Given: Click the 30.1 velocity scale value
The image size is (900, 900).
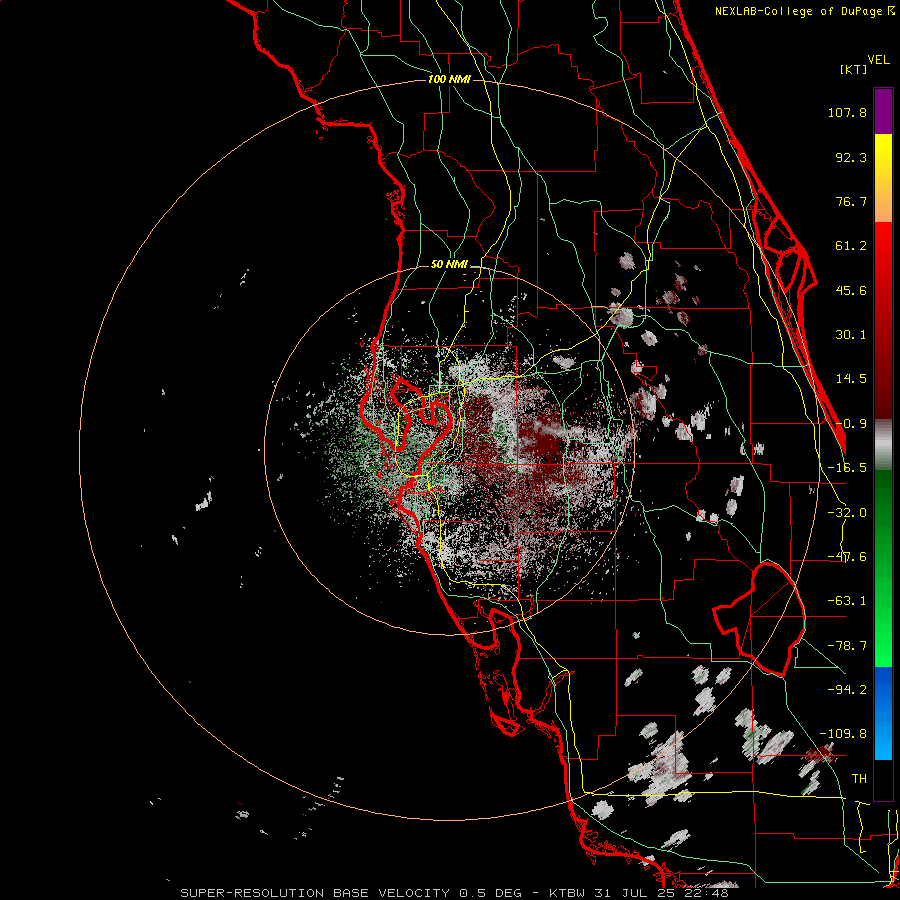Looking at the screenshot, I should click(x=851, y=335).
